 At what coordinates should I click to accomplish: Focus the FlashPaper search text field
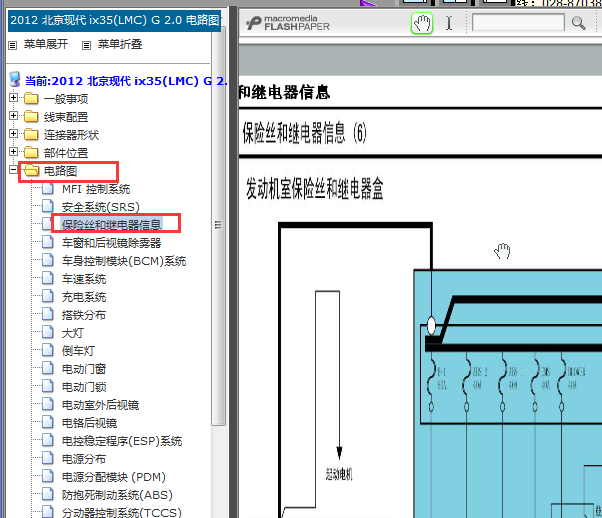pyautogui.click(x=518, y=23)
